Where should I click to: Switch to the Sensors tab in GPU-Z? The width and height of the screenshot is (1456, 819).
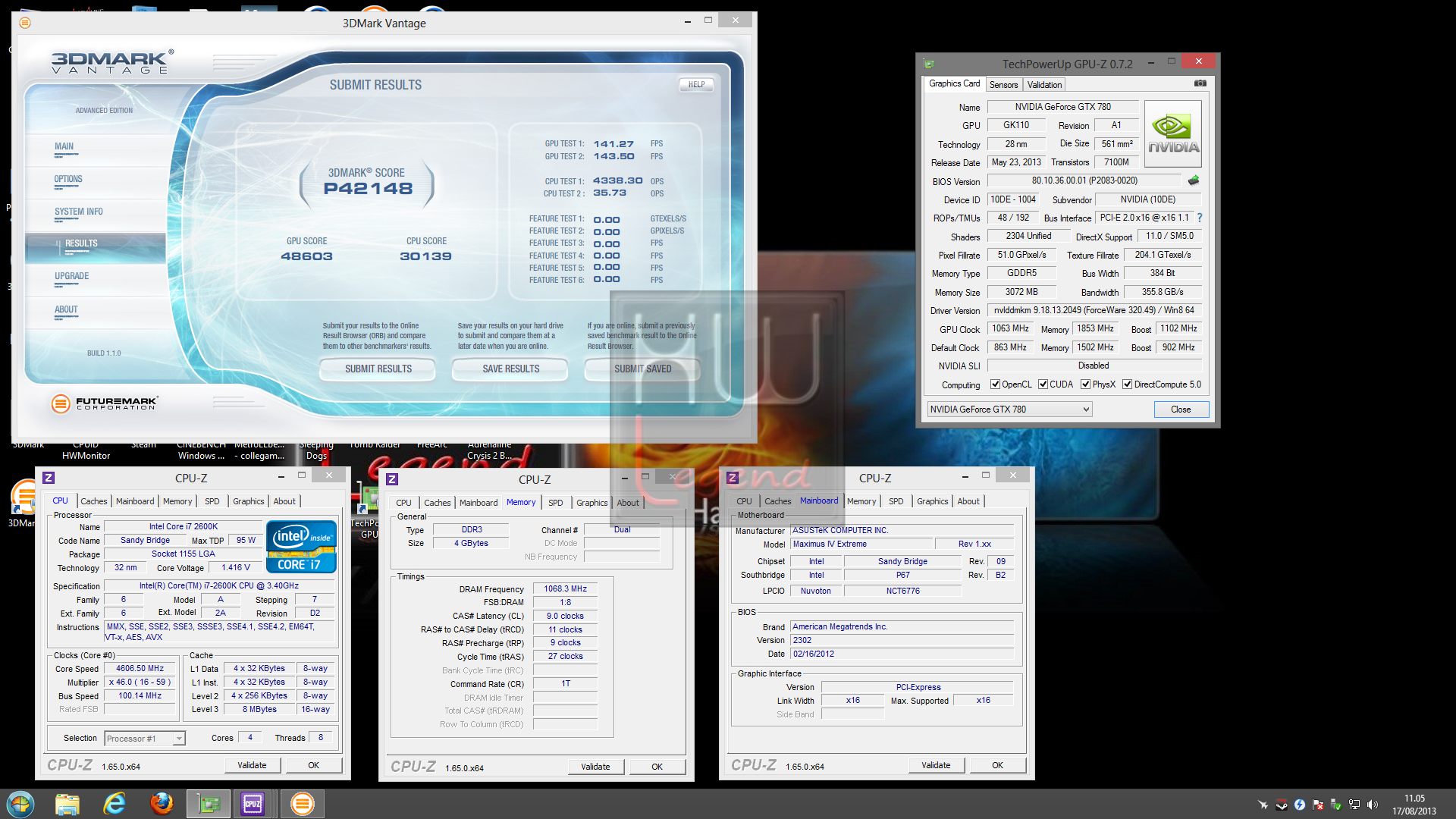1003,85
